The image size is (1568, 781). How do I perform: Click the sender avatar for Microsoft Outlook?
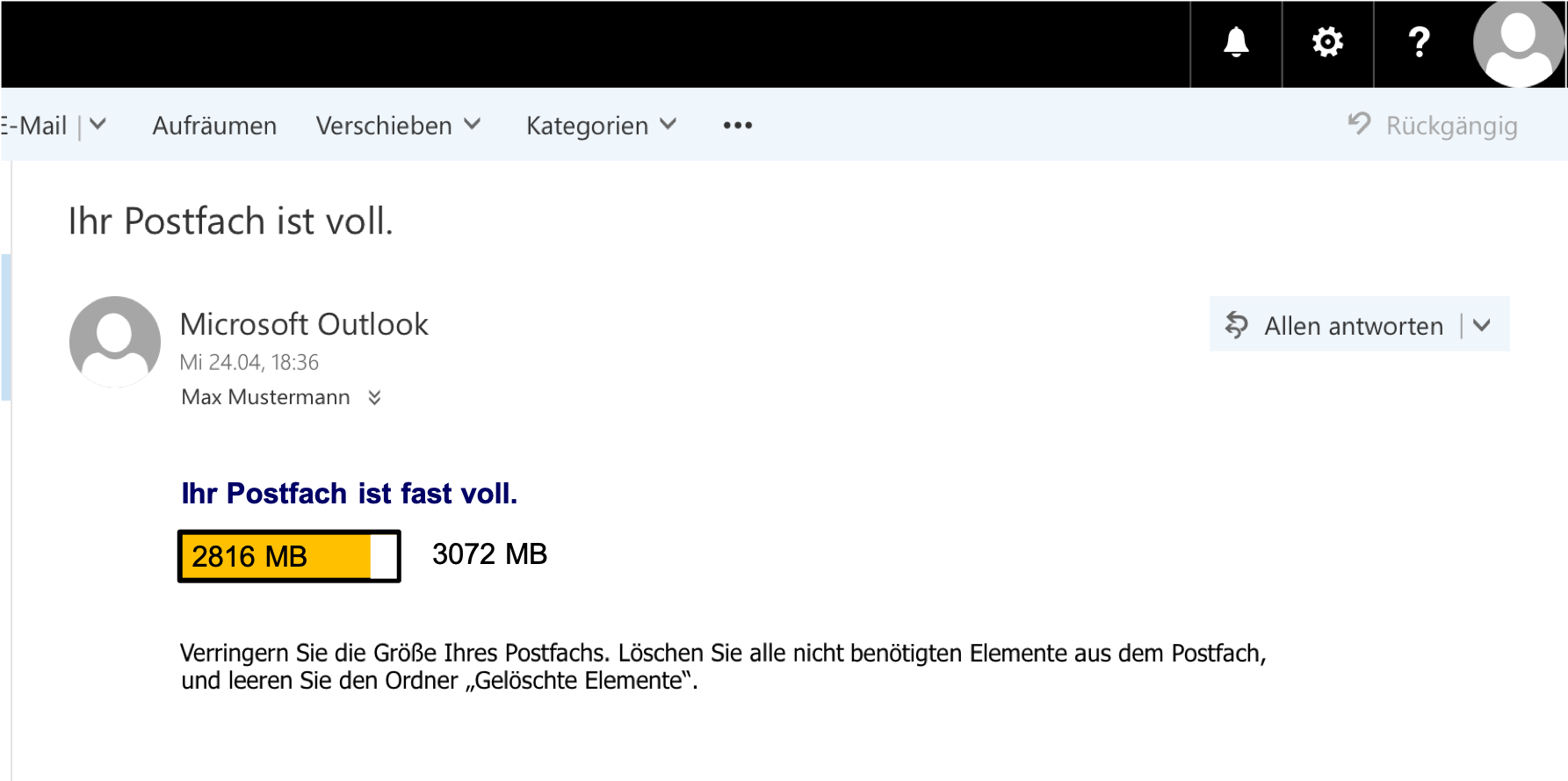(115, 342)
